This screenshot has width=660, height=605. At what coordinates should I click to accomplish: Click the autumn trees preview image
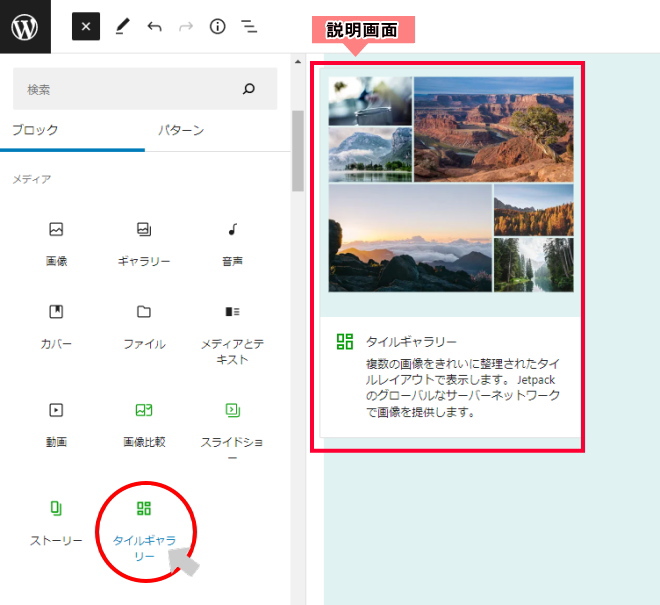tap(534, 210)
